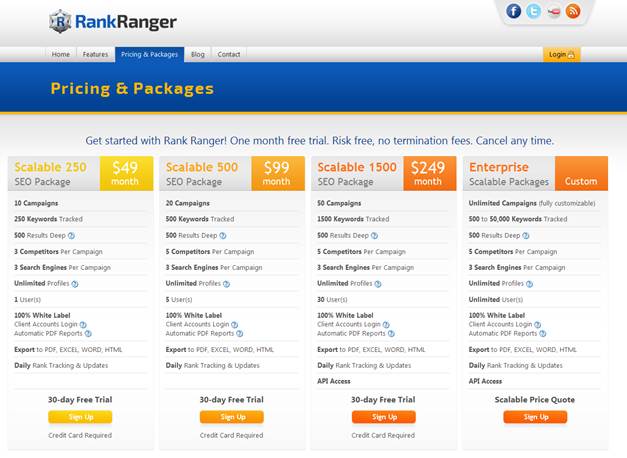Click '20 Campaigns' text
The image size is (627, 458).
pyautogui.click(x=188, y=203)
